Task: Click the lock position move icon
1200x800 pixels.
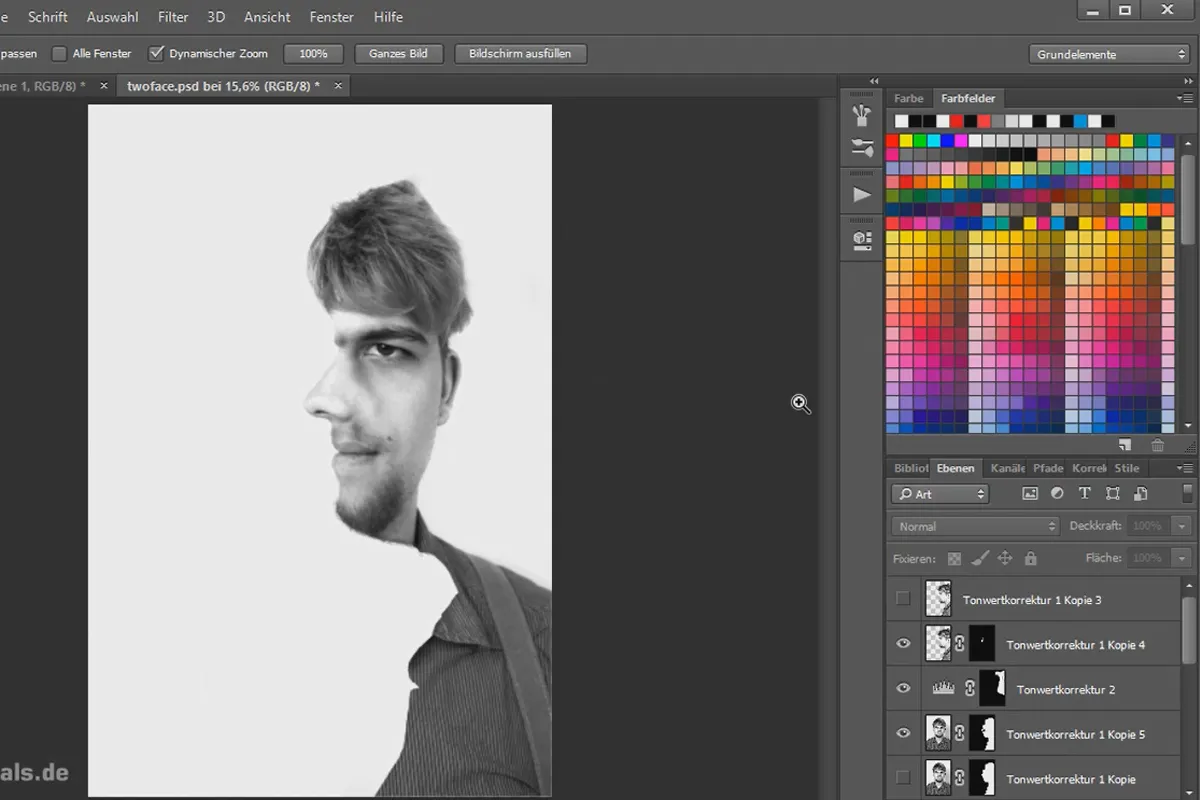Action: 1005,559
